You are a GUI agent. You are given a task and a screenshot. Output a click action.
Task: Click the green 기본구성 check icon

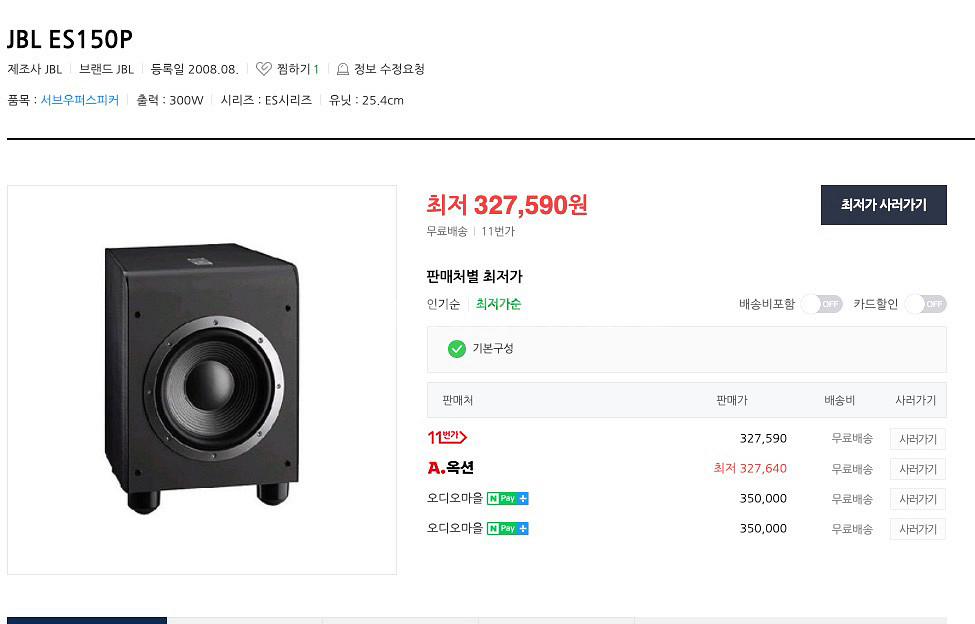pos(457,349)
